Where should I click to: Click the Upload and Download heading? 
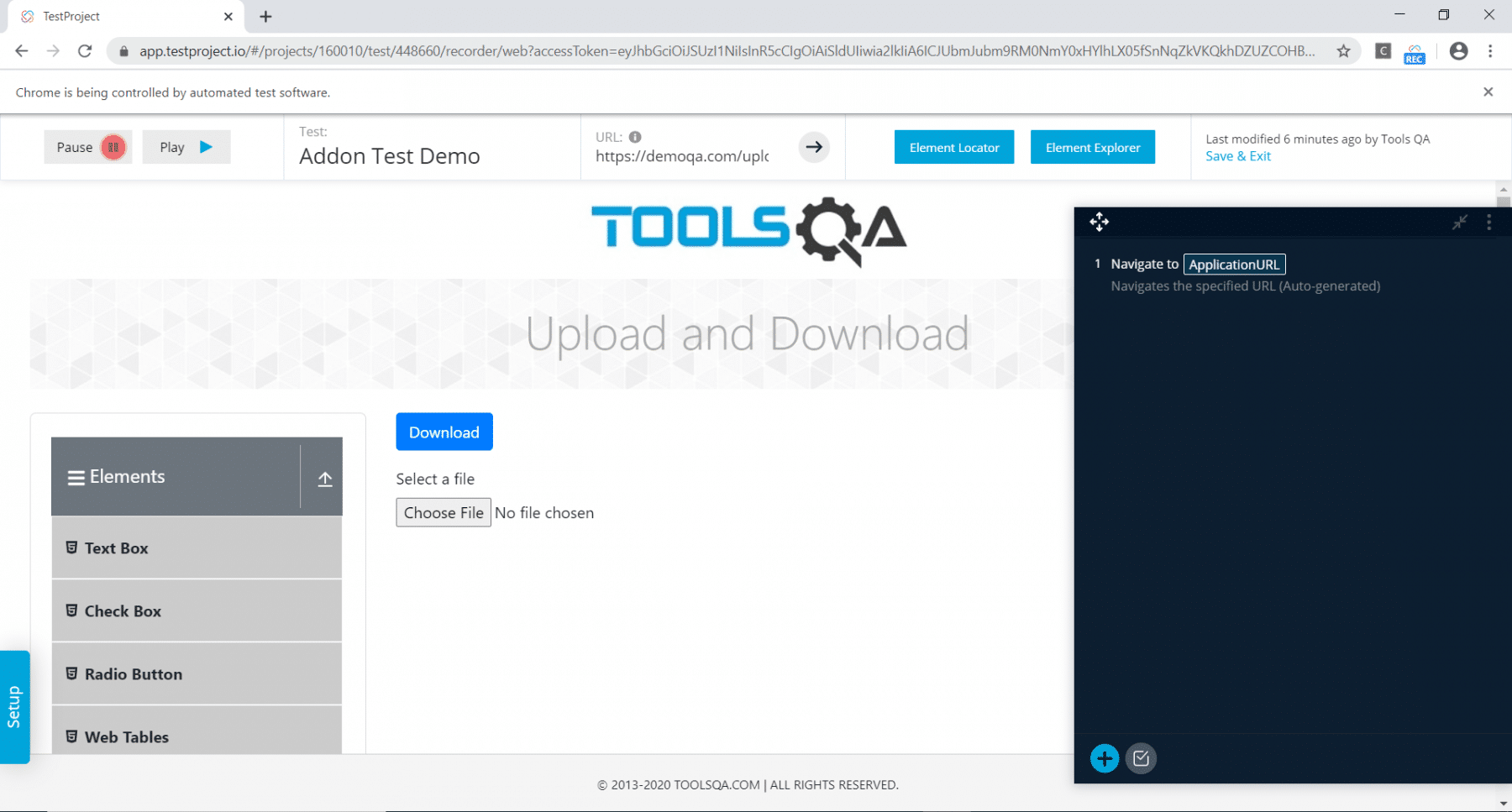[x=748, y=334]
